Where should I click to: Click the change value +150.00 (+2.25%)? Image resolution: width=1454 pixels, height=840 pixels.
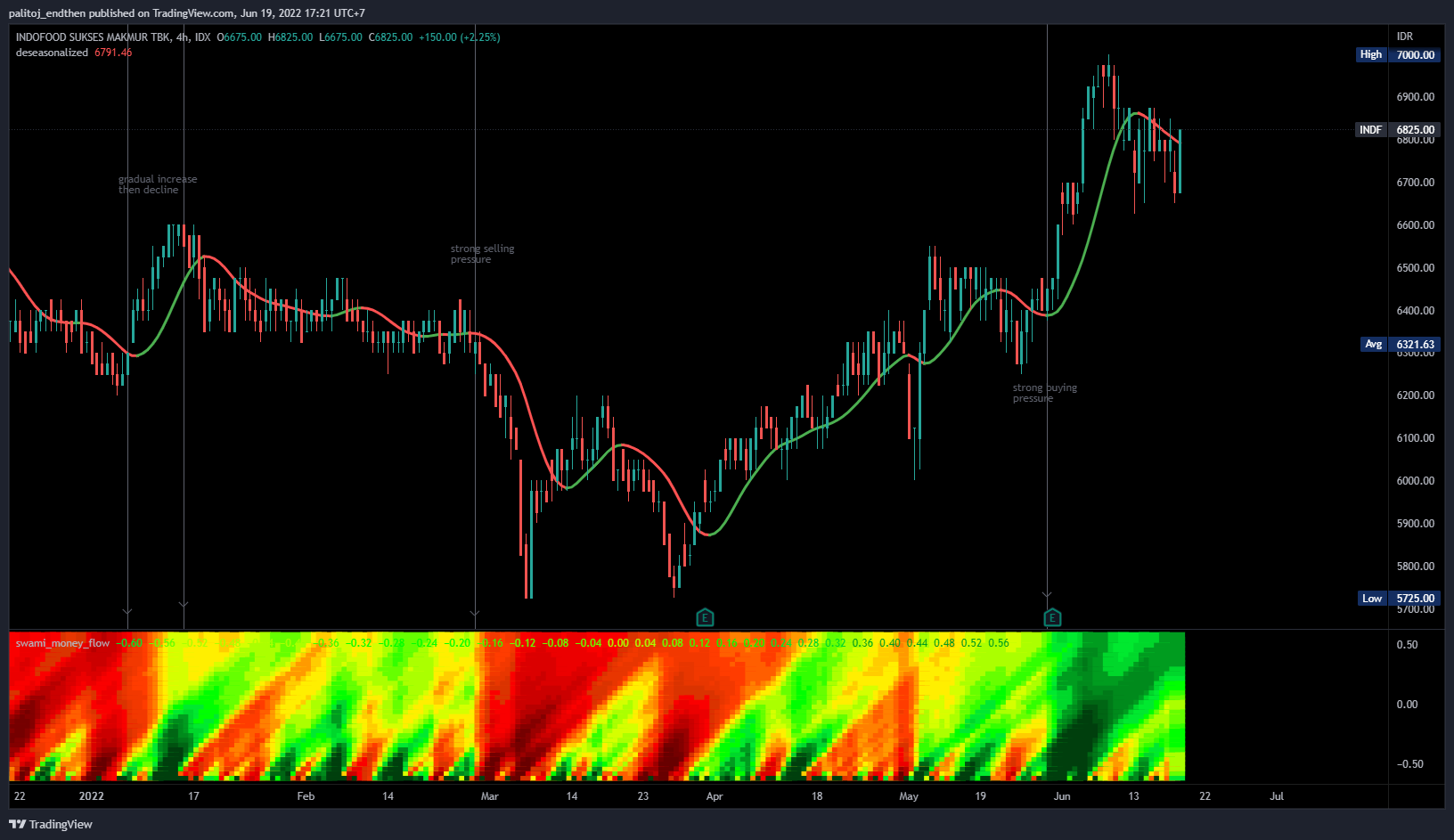[460, 37]
